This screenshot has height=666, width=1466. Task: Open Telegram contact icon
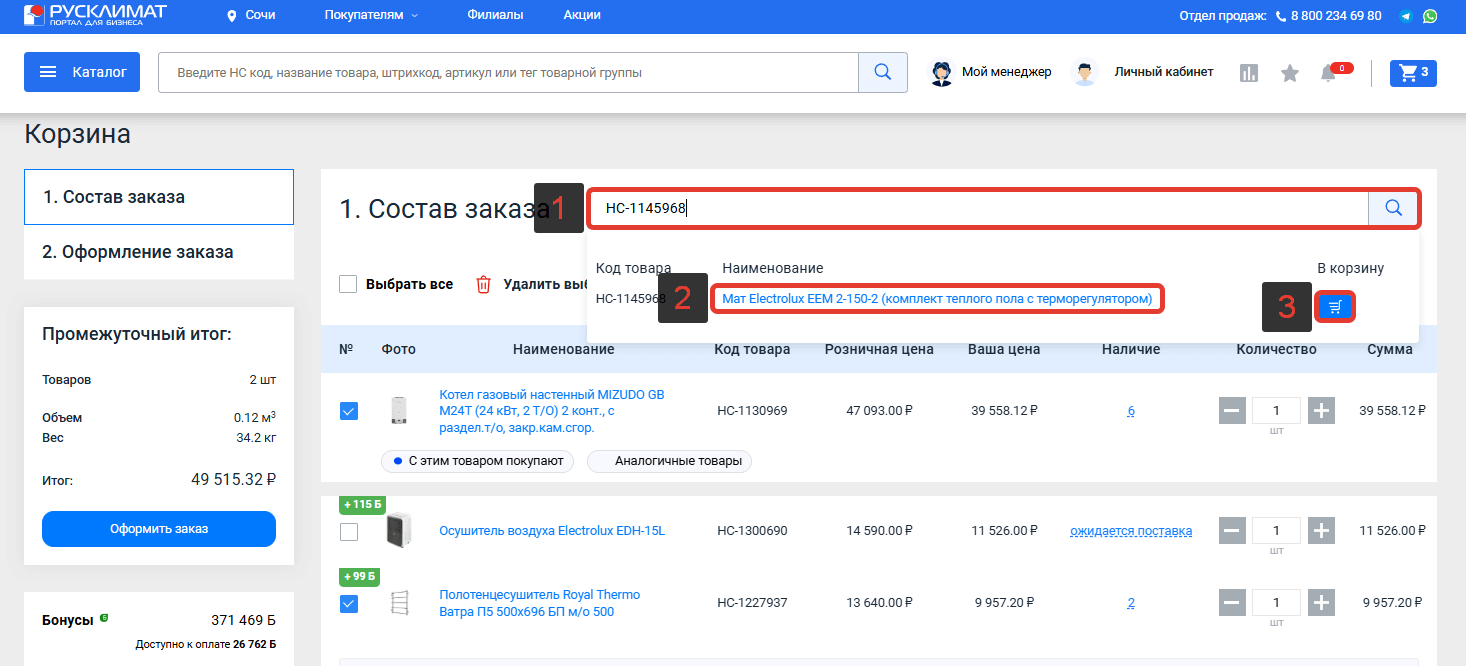pyautogui.click(x=1406, y=16)
